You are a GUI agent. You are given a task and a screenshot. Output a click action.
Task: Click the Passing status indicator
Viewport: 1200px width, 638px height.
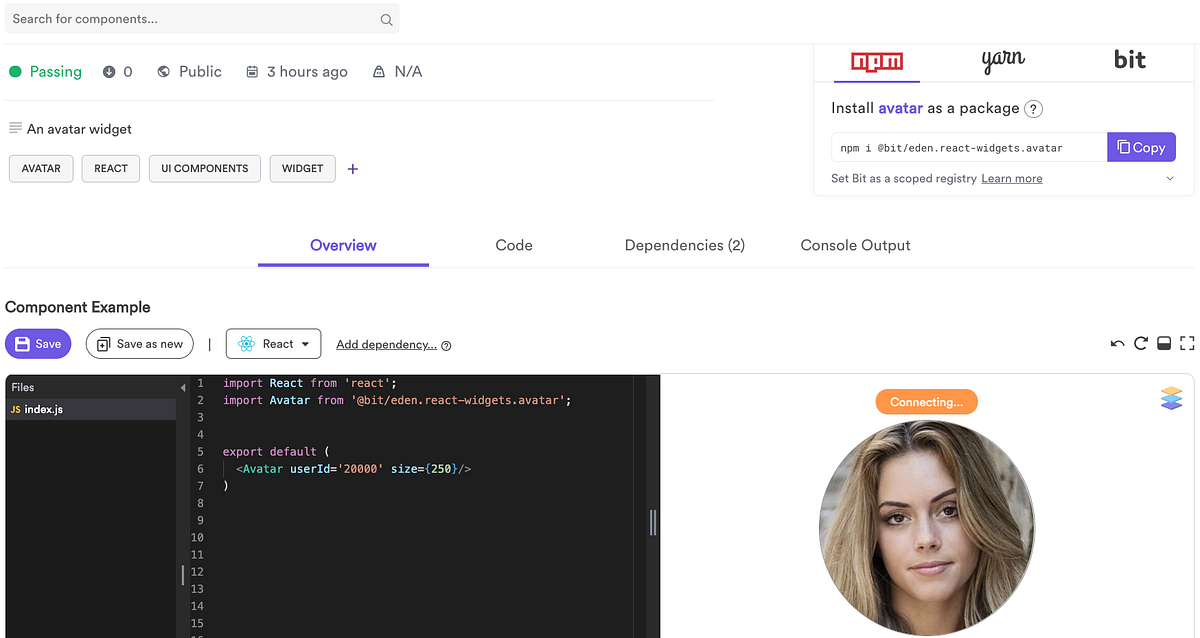coord(45,71)
